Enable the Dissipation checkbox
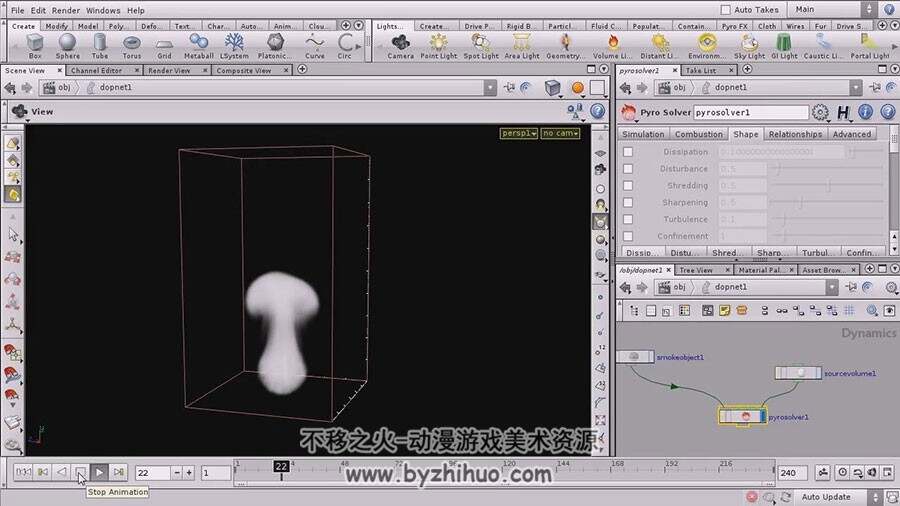 pyautogui.click(x=628, y=152)
